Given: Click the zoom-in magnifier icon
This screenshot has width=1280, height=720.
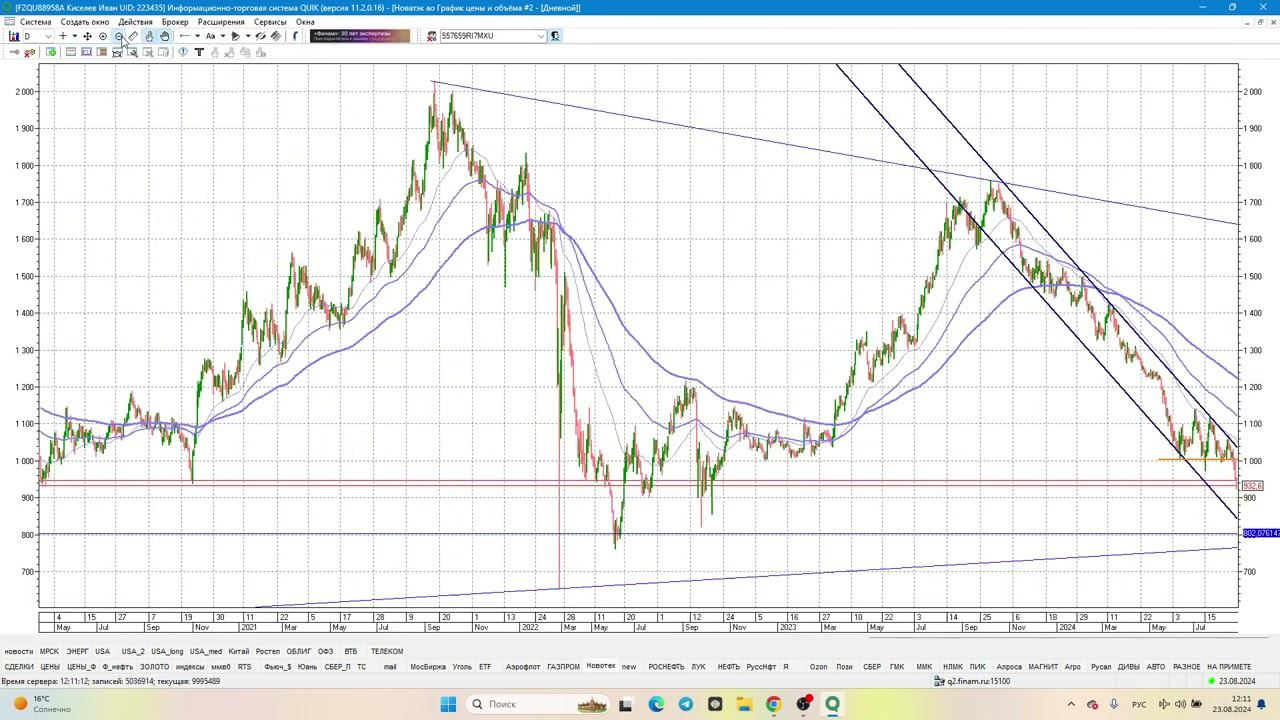Looking at the screenshot, I should coord(103,36).
